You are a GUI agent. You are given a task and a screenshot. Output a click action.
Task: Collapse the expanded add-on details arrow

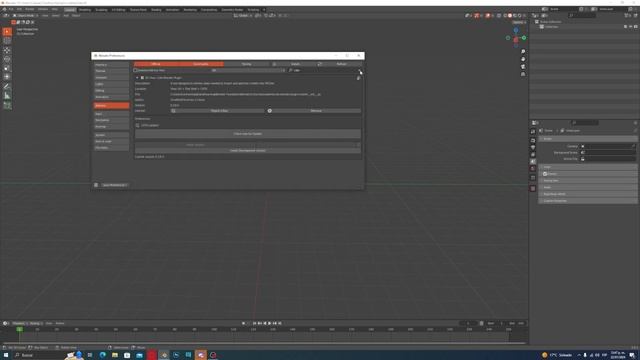coord(137,78)
